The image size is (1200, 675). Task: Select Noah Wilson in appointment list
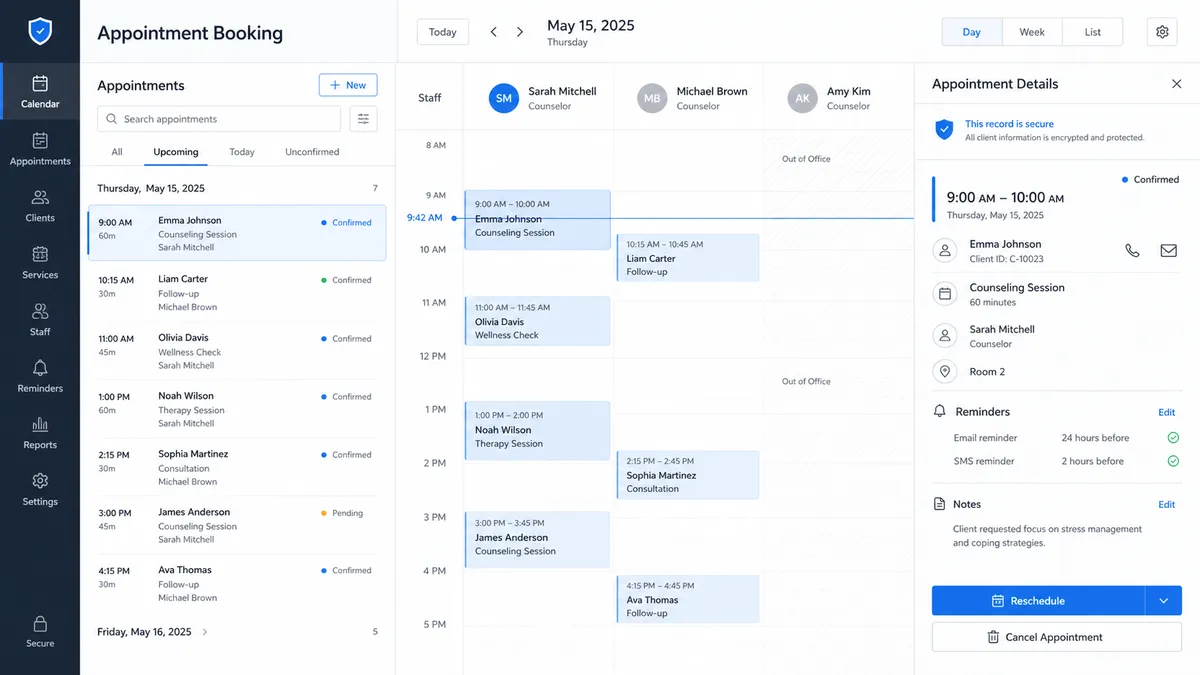(237, 409)
